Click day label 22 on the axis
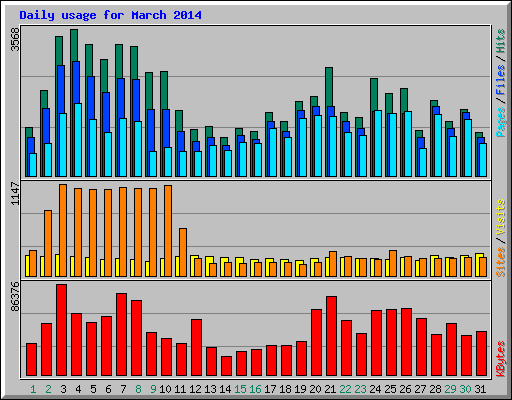The width and height of the screenshot is (512, 400). [345, 389]
